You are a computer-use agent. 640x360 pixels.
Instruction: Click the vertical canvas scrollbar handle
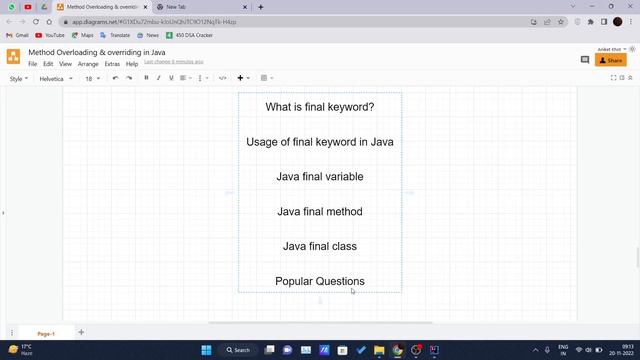pyautogui.click(x=638, y=258)
